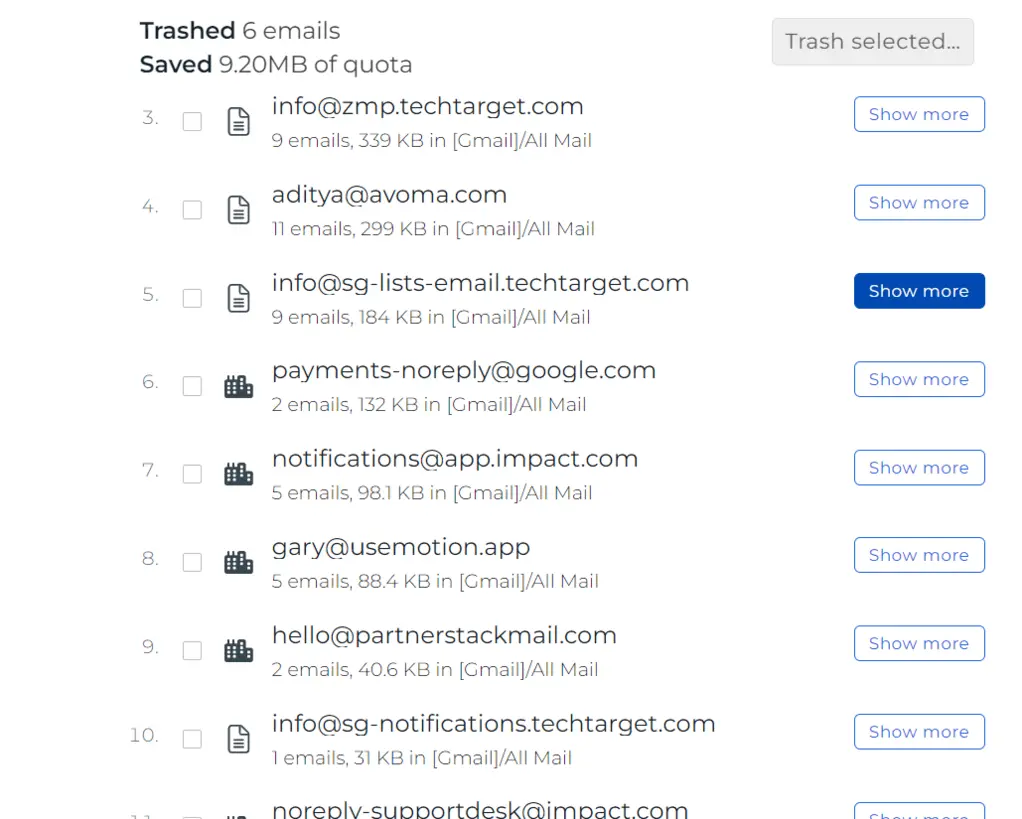Select the checkbox for notifications@app.impact.com
This screenshot has height=819, width=1022.
(x=192, y=473)
